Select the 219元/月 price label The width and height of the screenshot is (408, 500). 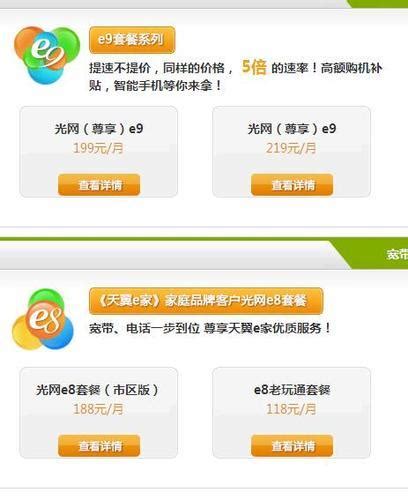291,148
